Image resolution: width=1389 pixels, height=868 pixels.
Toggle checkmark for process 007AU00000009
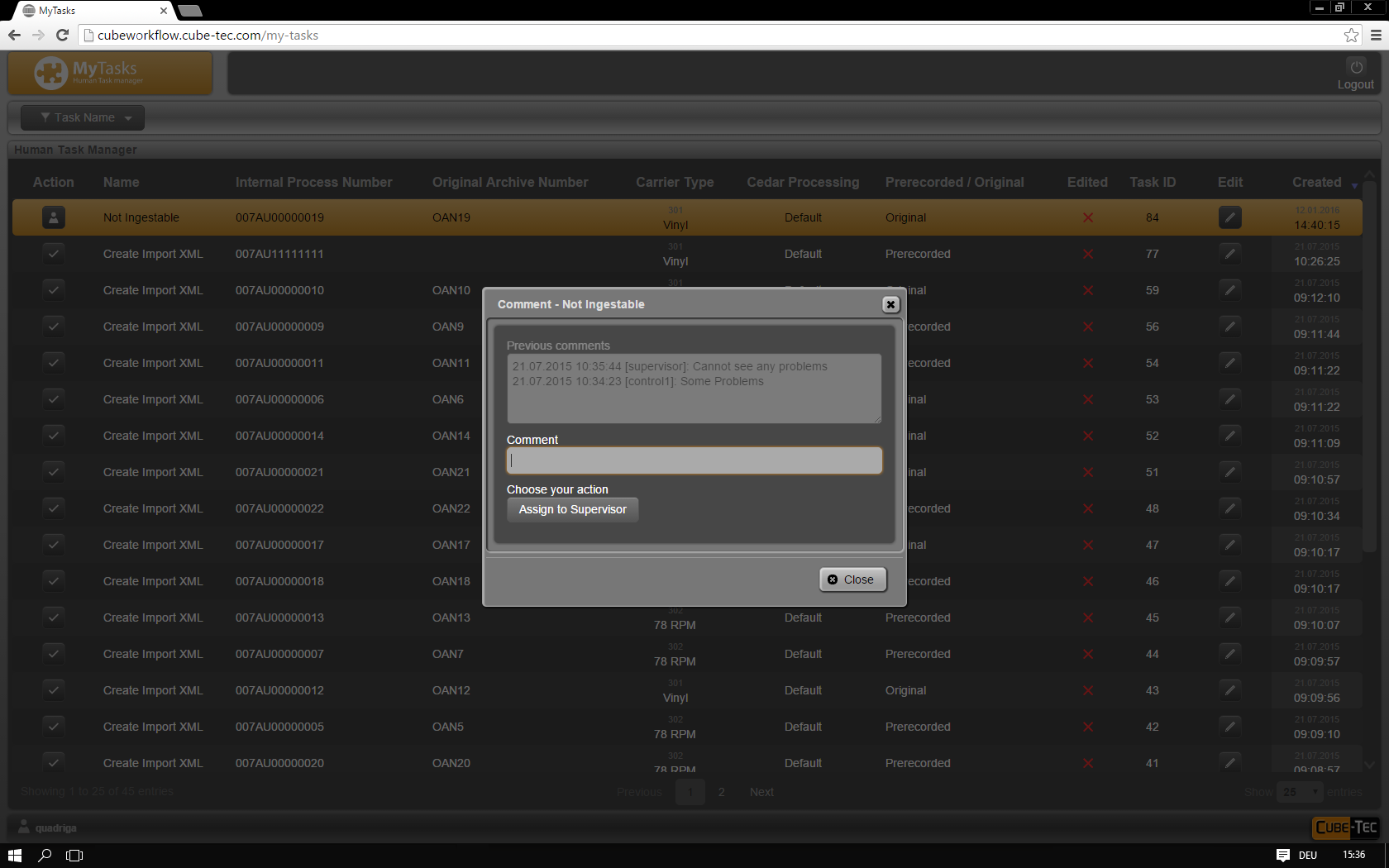pyautogui.click(x=53, y=327)
